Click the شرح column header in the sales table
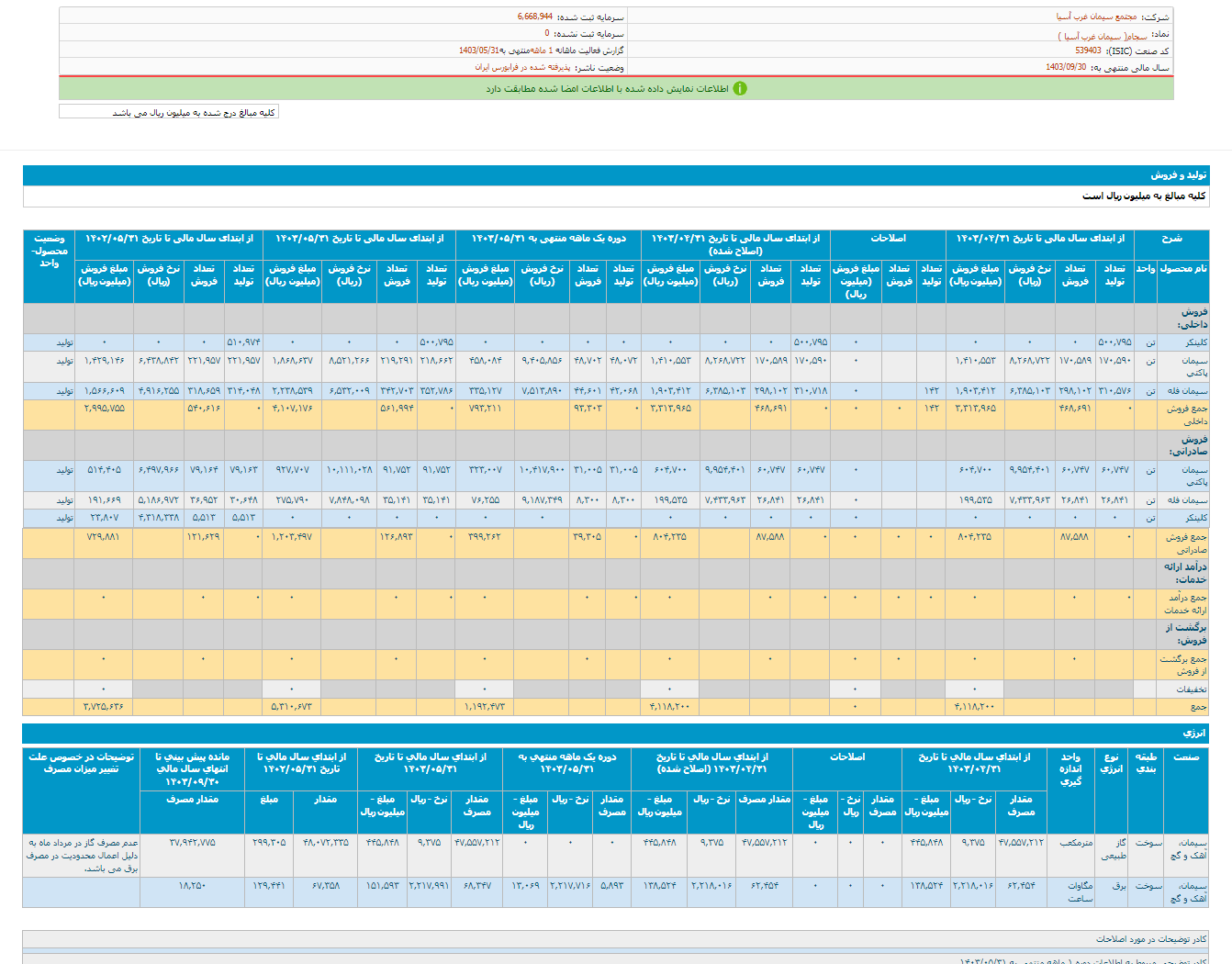 tap(1171, 239)
